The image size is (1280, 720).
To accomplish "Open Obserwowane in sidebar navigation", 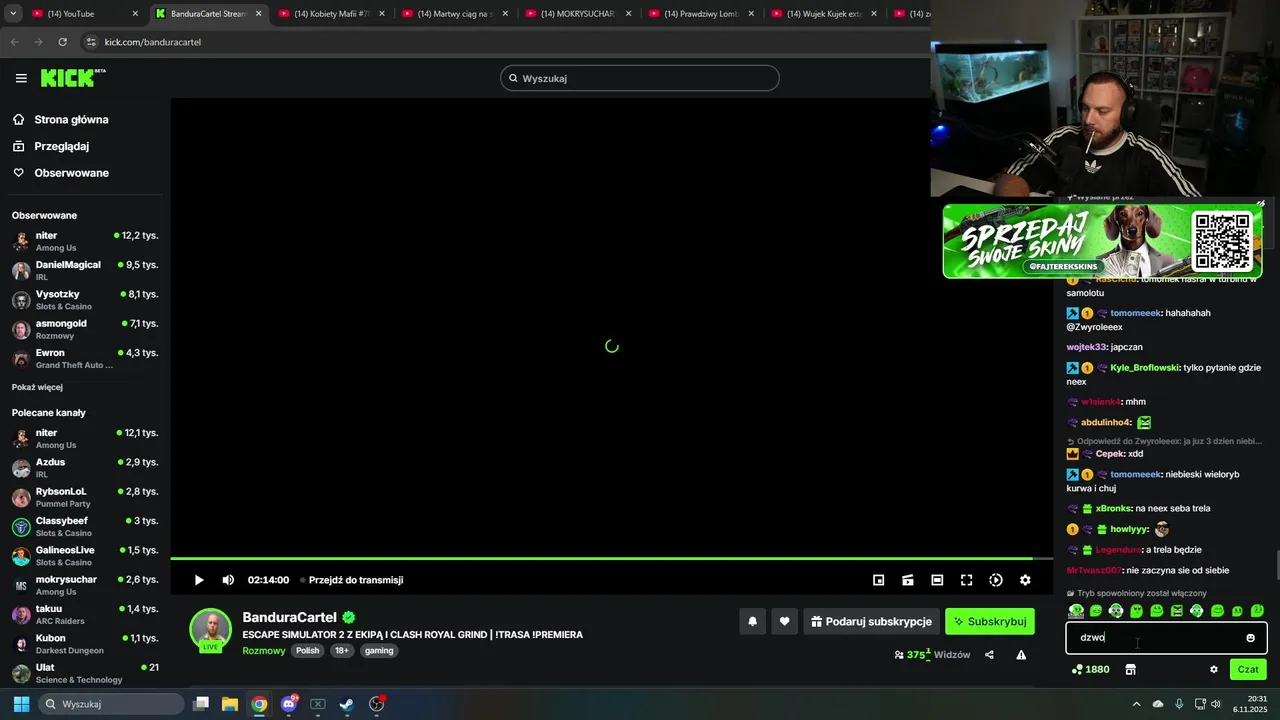I will [71, 173].
